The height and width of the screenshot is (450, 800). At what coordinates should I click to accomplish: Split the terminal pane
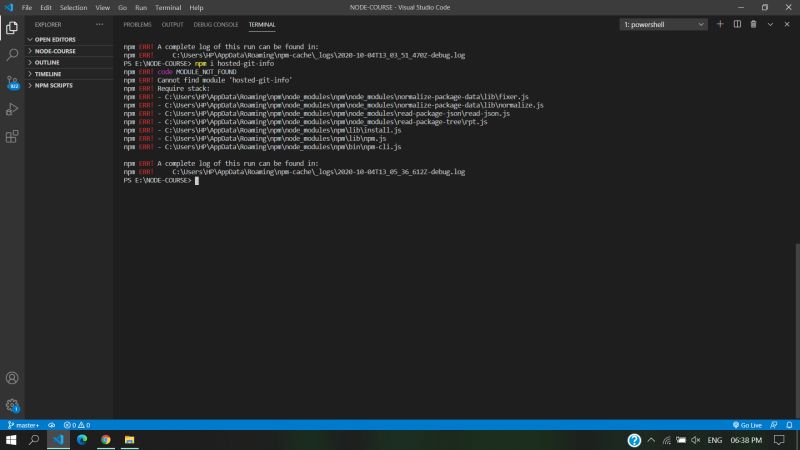pyautogui.click(x=737, y=24)
